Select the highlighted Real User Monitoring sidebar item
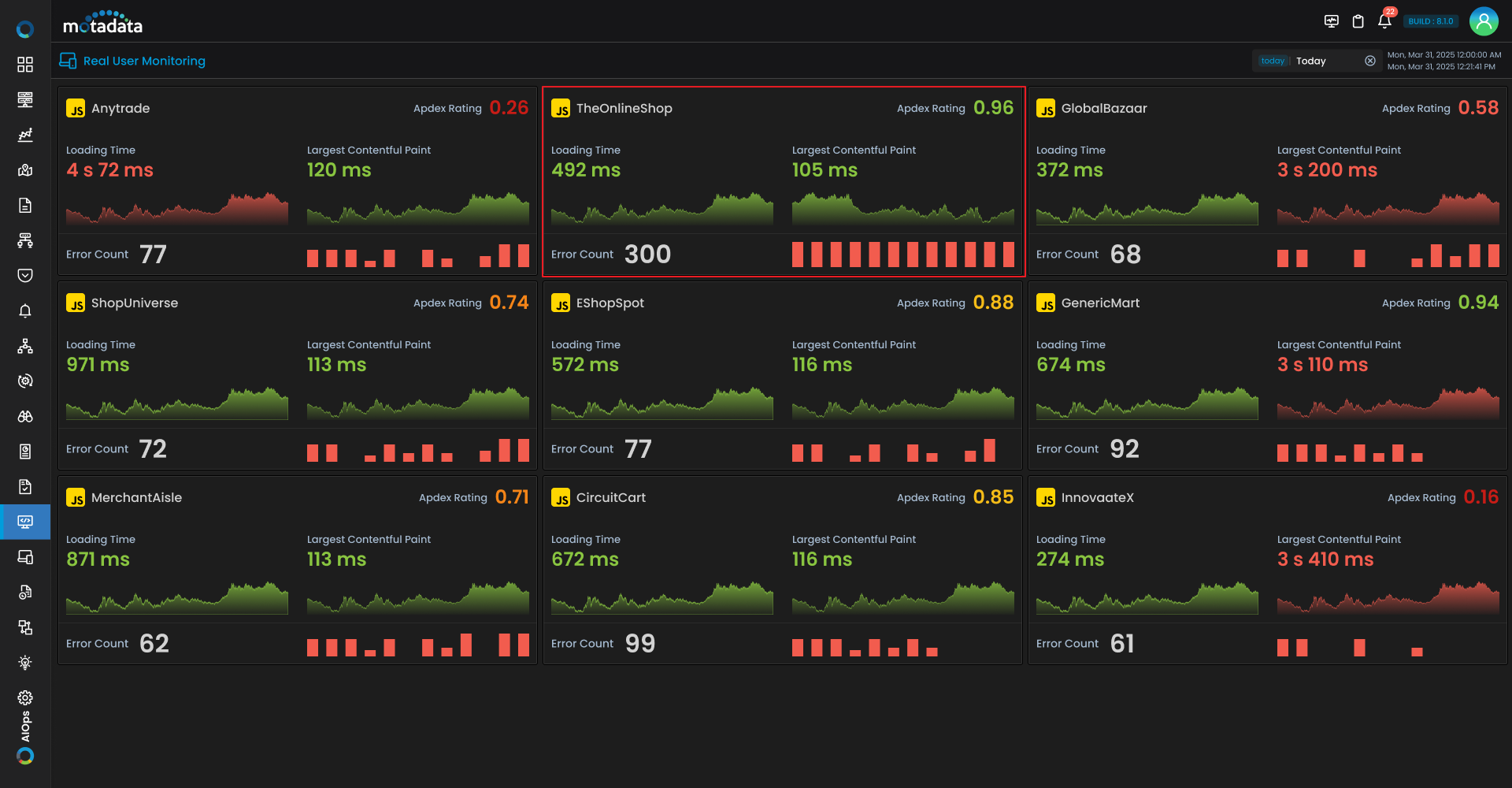Viewport: 1512px width, 788px height. (x=25, y=522)
